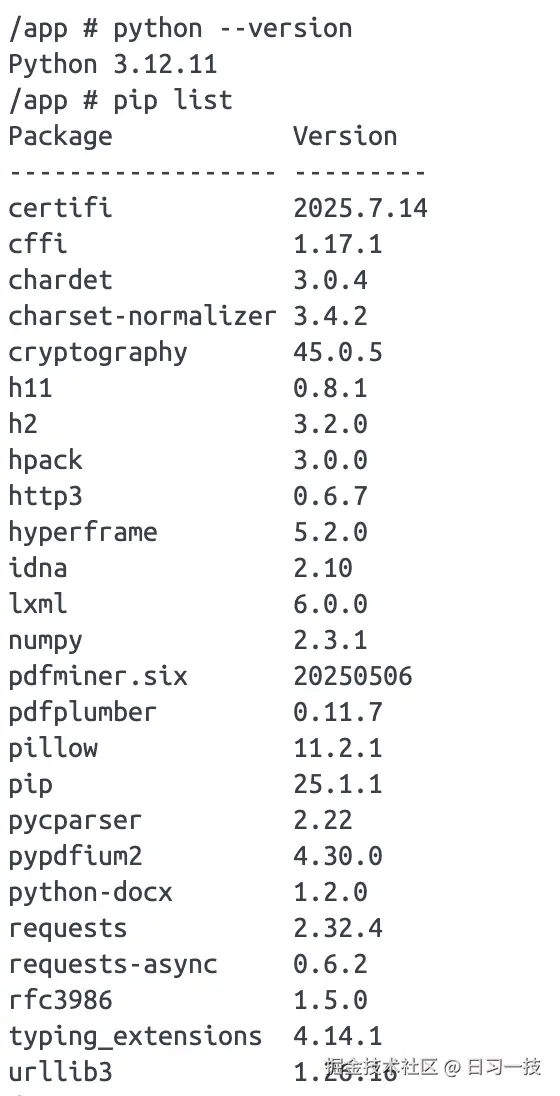Click the 掘金技术社区 watermark text
Image resolution: width=560 pixels, height=1096 pixels.
click(x=382, y=1067)
